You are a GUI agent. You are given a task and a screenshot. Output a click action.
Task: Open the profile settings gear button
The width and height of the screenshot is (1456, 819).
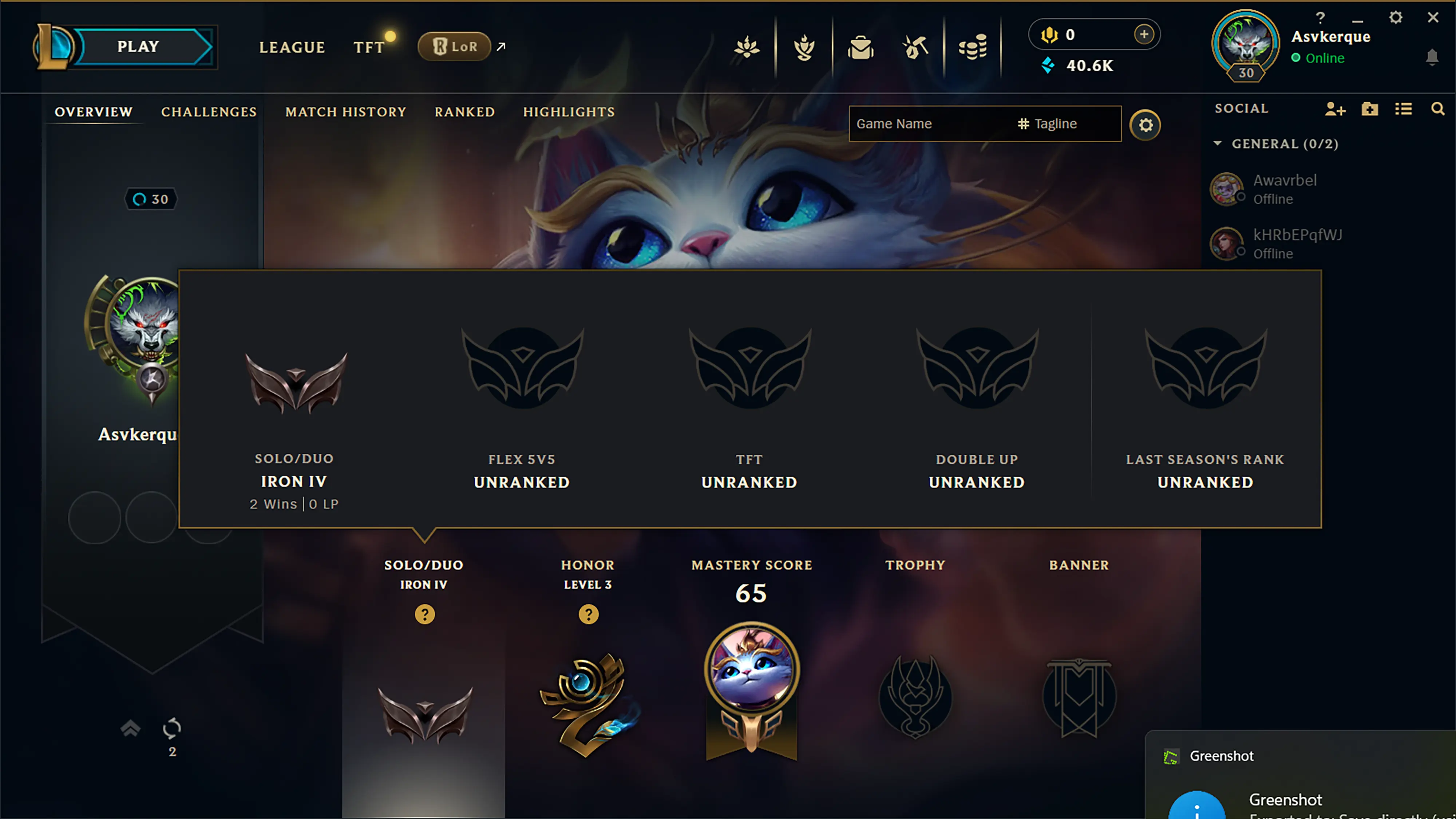1145,124
